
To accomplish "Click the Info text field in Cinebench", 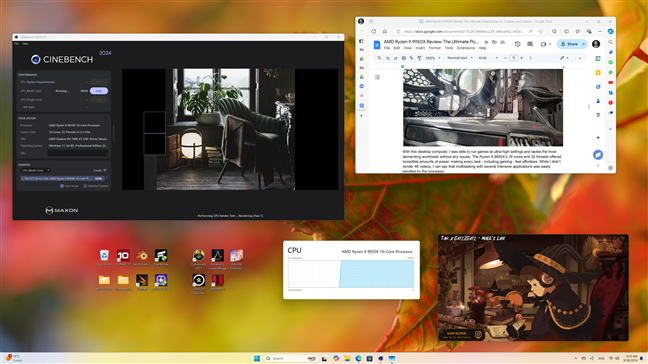I will click(78, 153).
